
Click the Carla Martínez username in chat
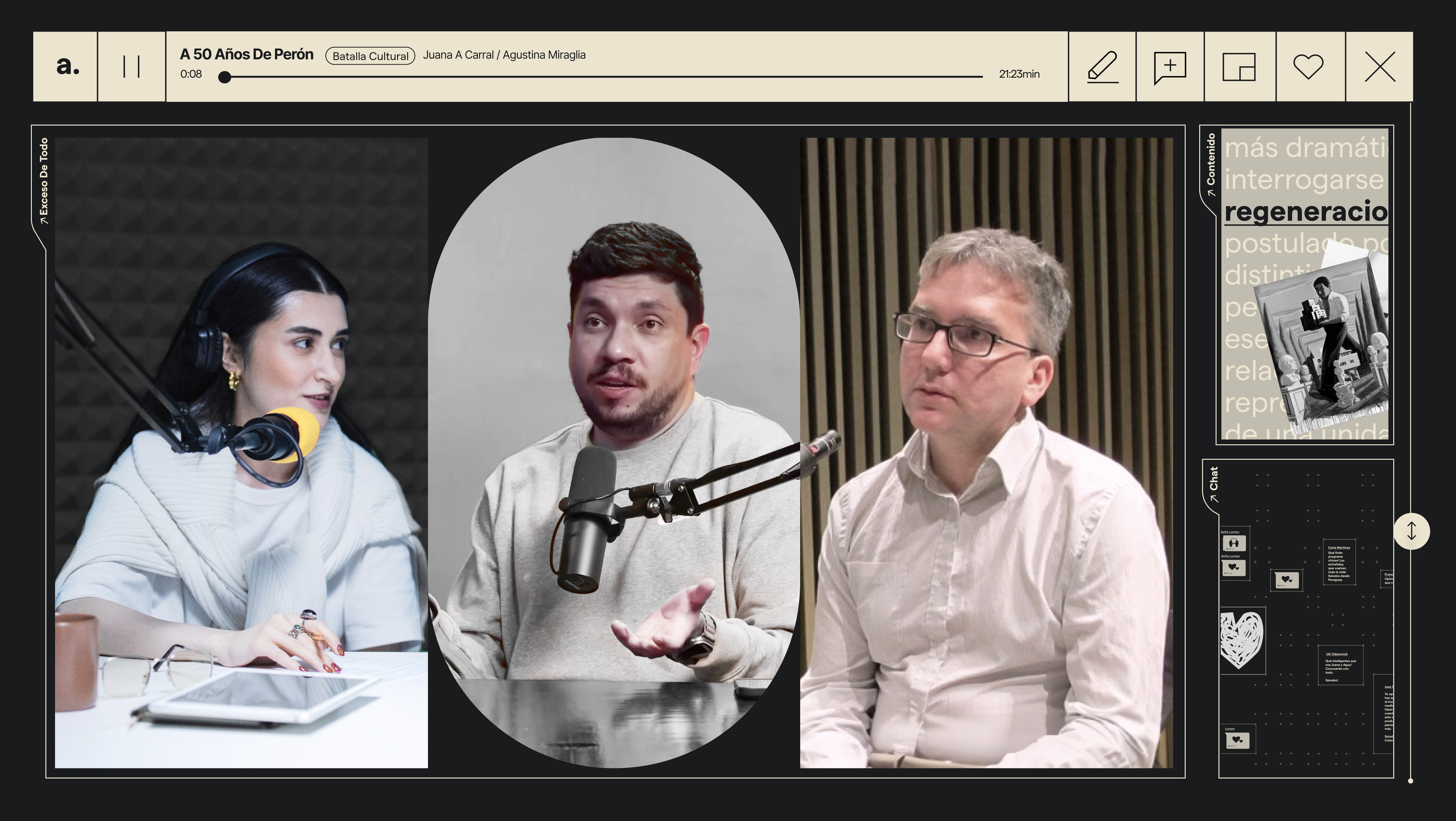coord(1338,547)
